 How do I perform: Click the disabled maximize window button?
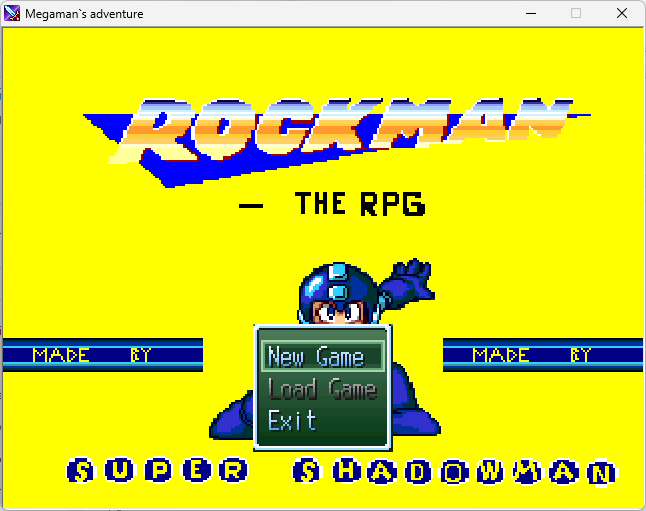[x=576, y=13]
